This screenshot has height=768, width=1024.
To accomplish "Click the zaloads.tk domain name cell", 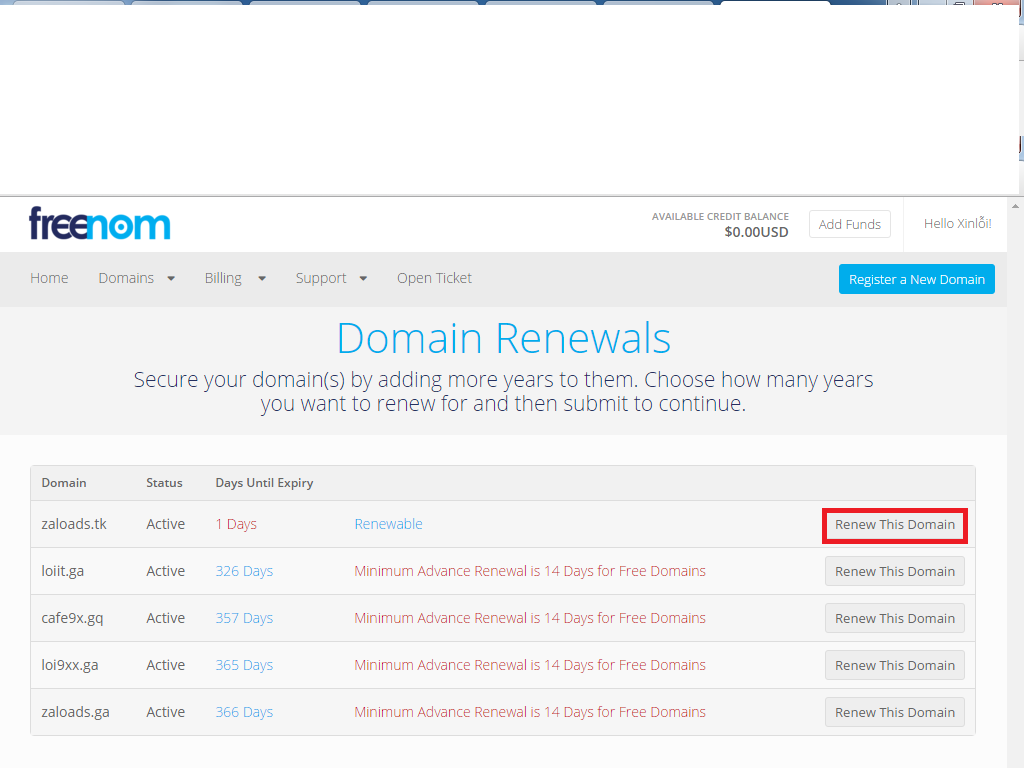I will (74, 524).
